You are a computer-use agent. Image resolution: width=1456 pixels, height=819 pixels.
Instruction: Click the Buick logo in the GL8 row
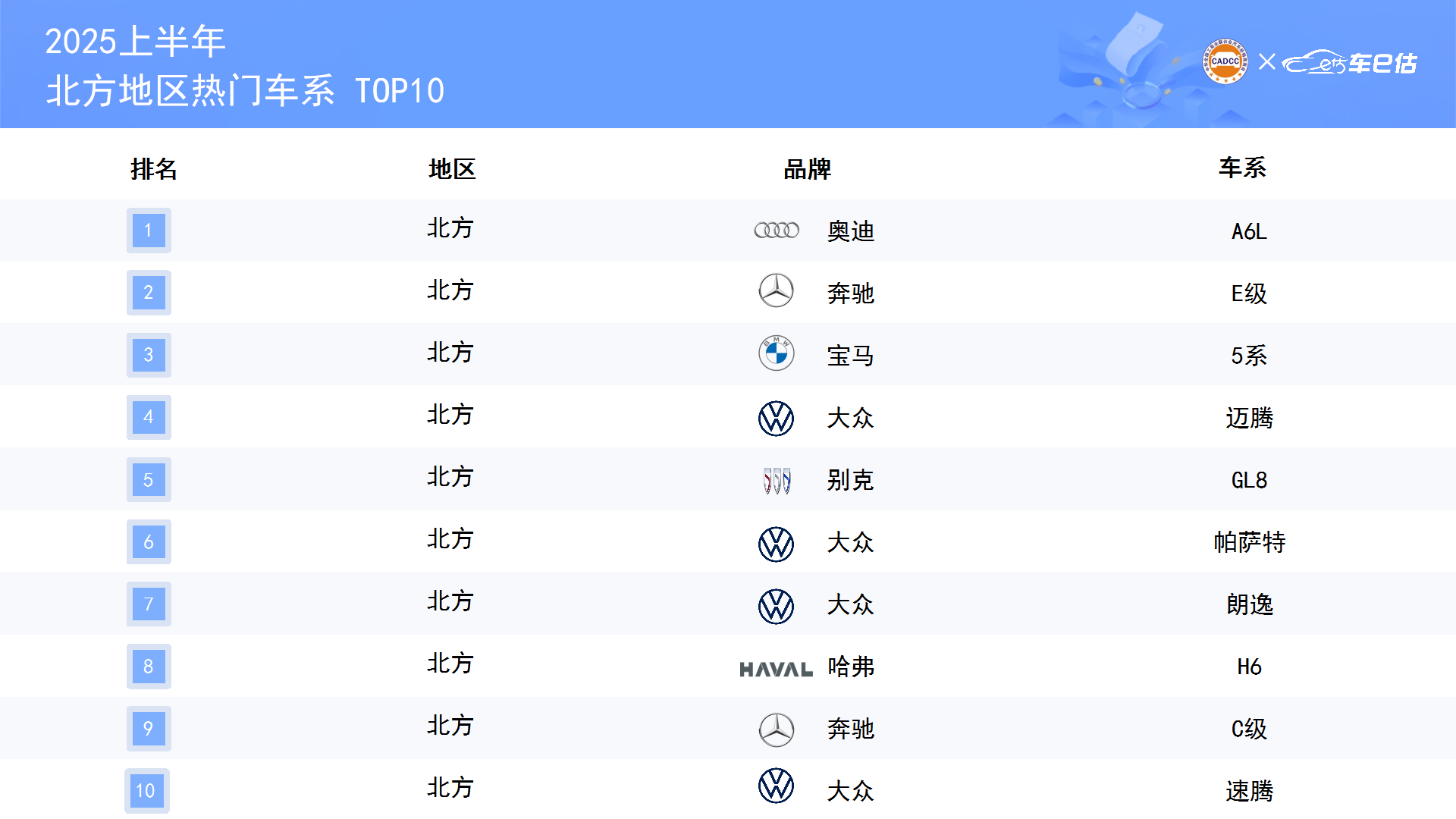coord(777,481)
